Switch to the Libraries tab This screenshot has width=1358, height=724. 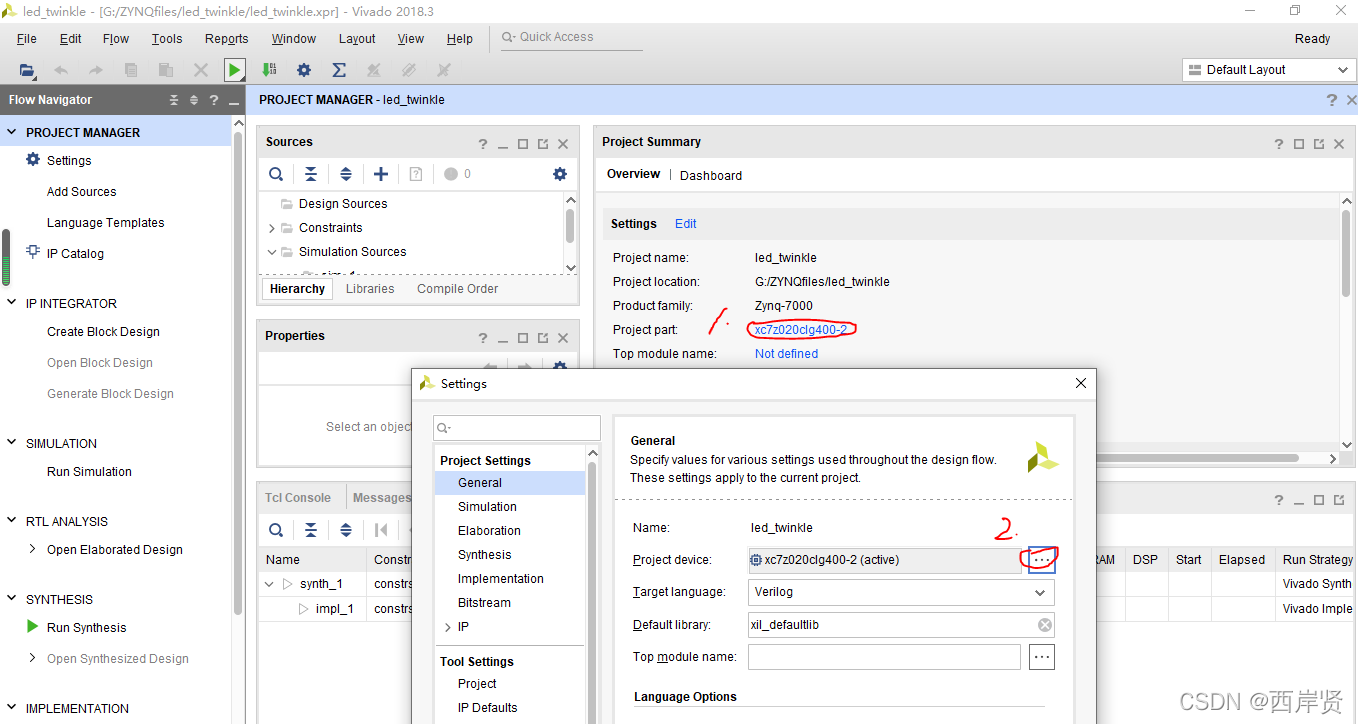370,288
